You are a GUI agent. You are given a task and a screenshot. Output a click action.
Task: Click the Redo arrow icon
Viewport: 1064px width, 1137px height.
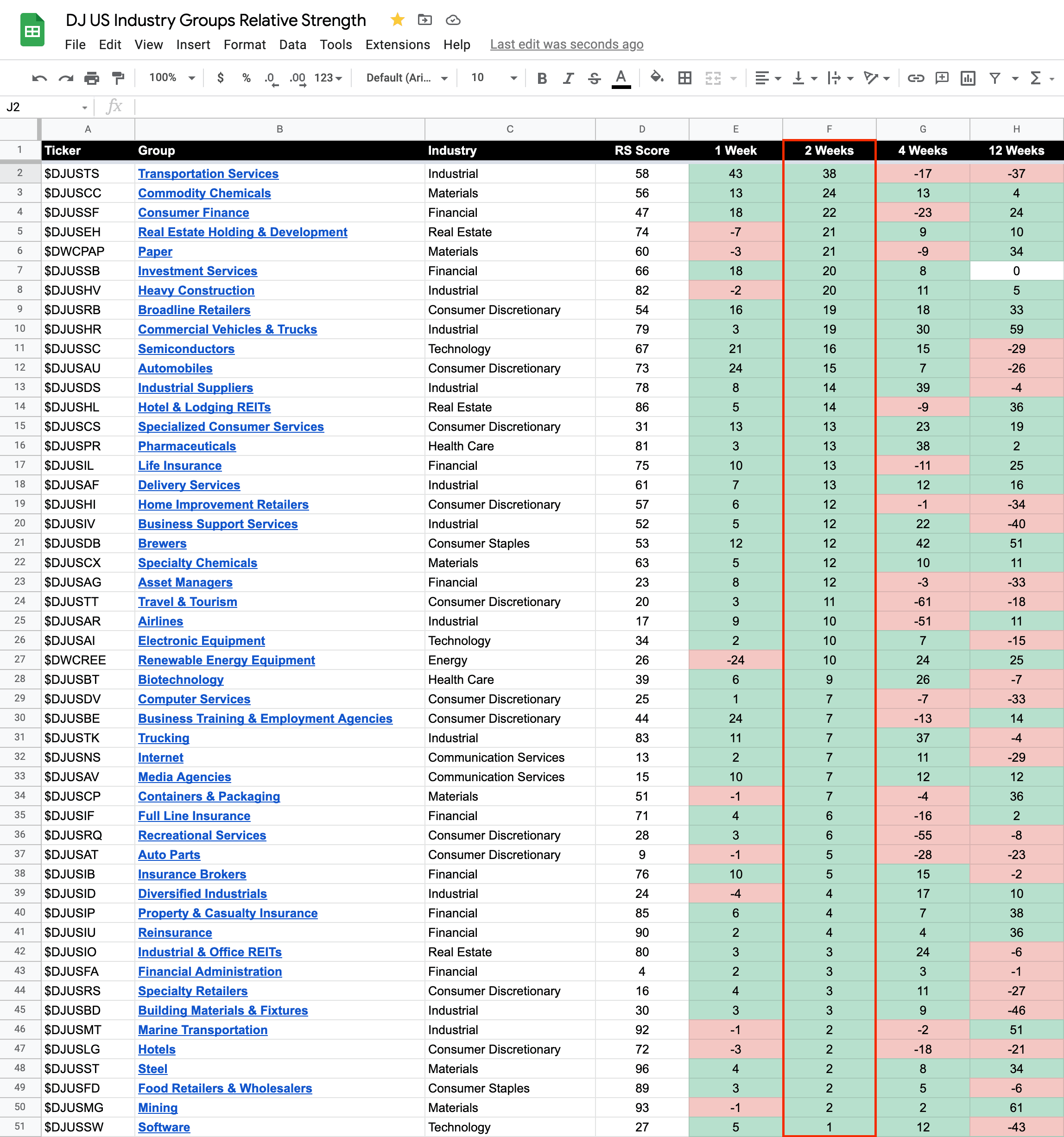coord(66,78)
